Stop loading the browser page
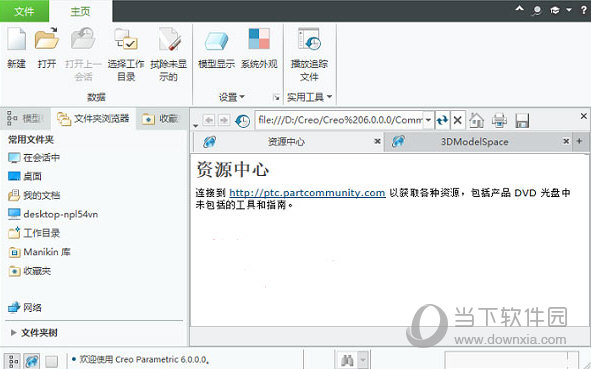This screenshot has height=369, width=591. tap(458, 121)
